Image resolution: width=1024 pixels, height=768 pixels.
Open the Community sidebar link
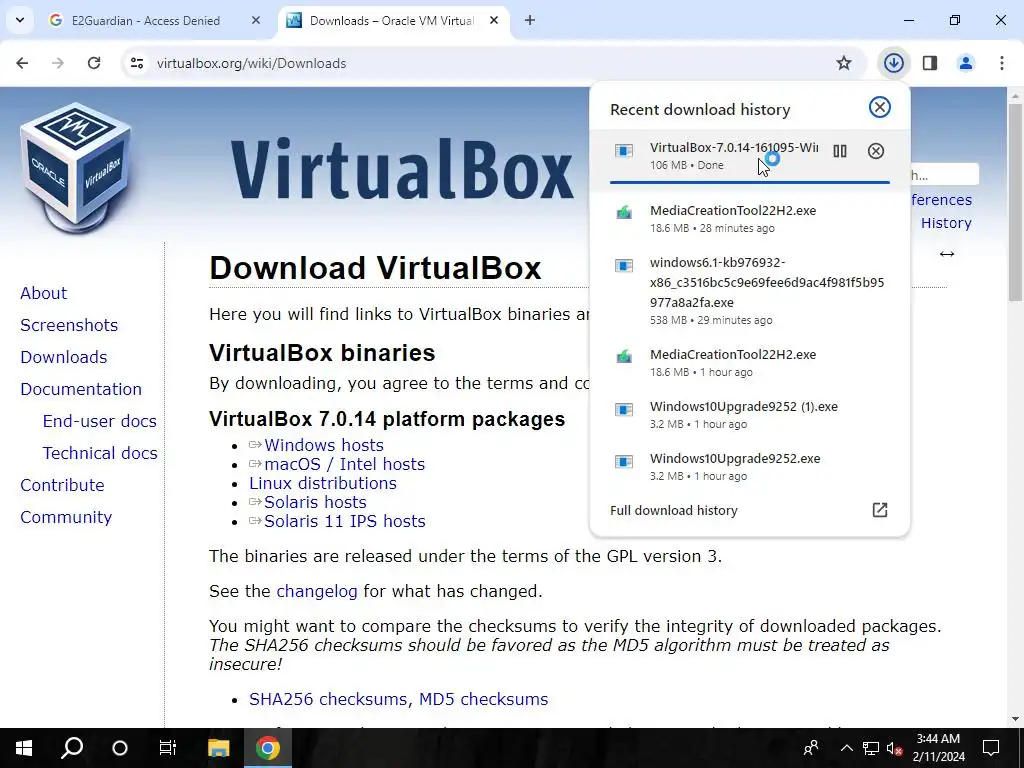pos(66,517)
